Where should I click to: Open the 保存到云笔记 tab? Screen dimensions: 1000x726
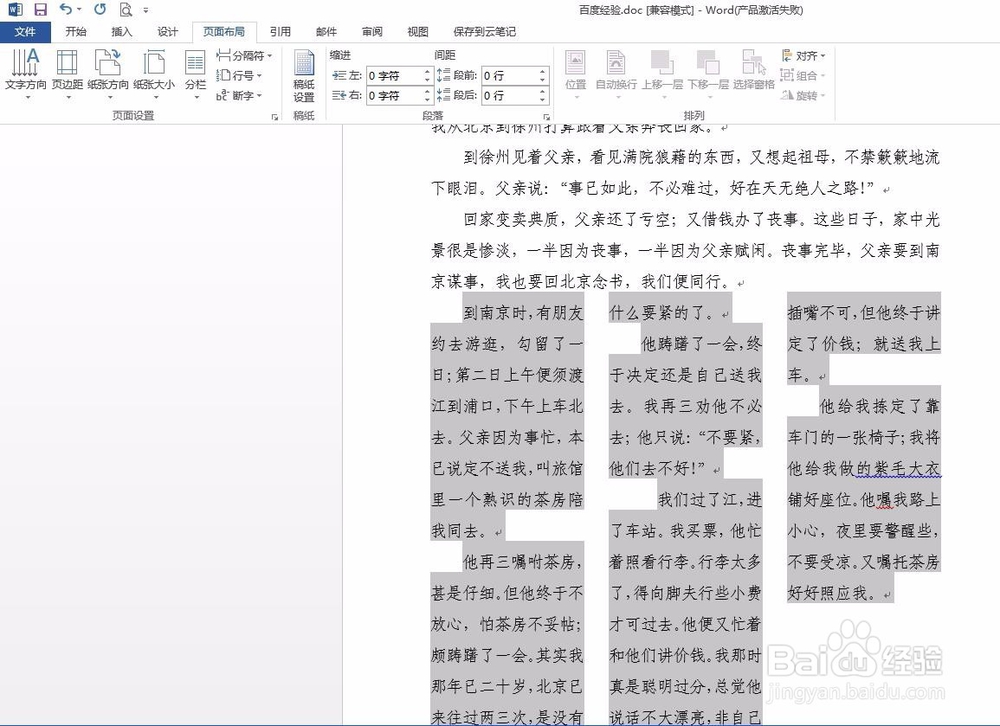[485, 32]
